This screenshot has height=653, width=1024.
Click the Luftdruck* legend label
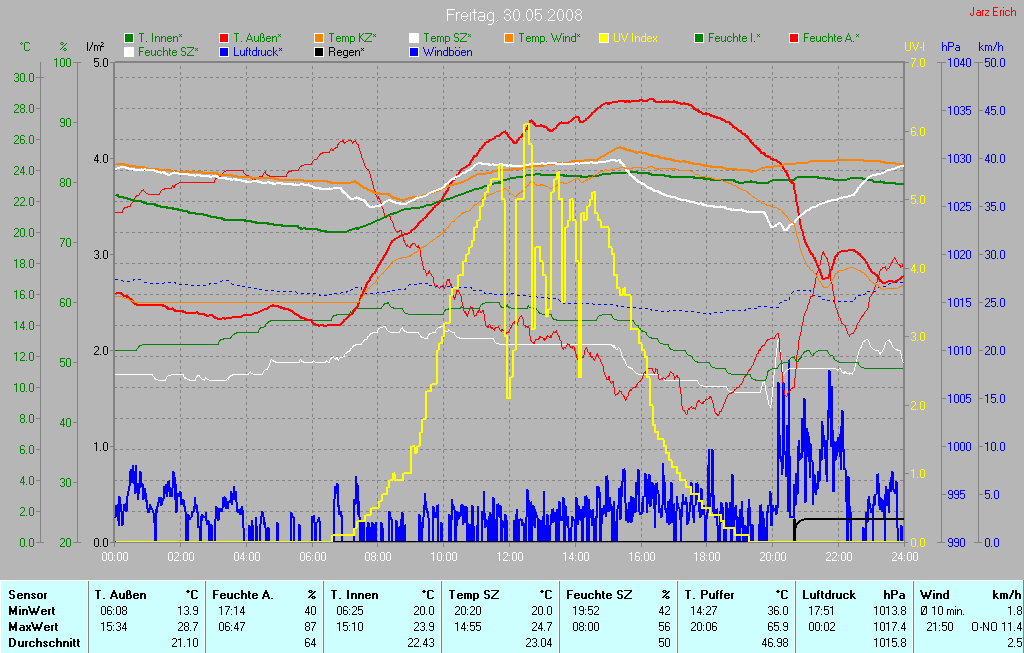(x=258, y=52)
